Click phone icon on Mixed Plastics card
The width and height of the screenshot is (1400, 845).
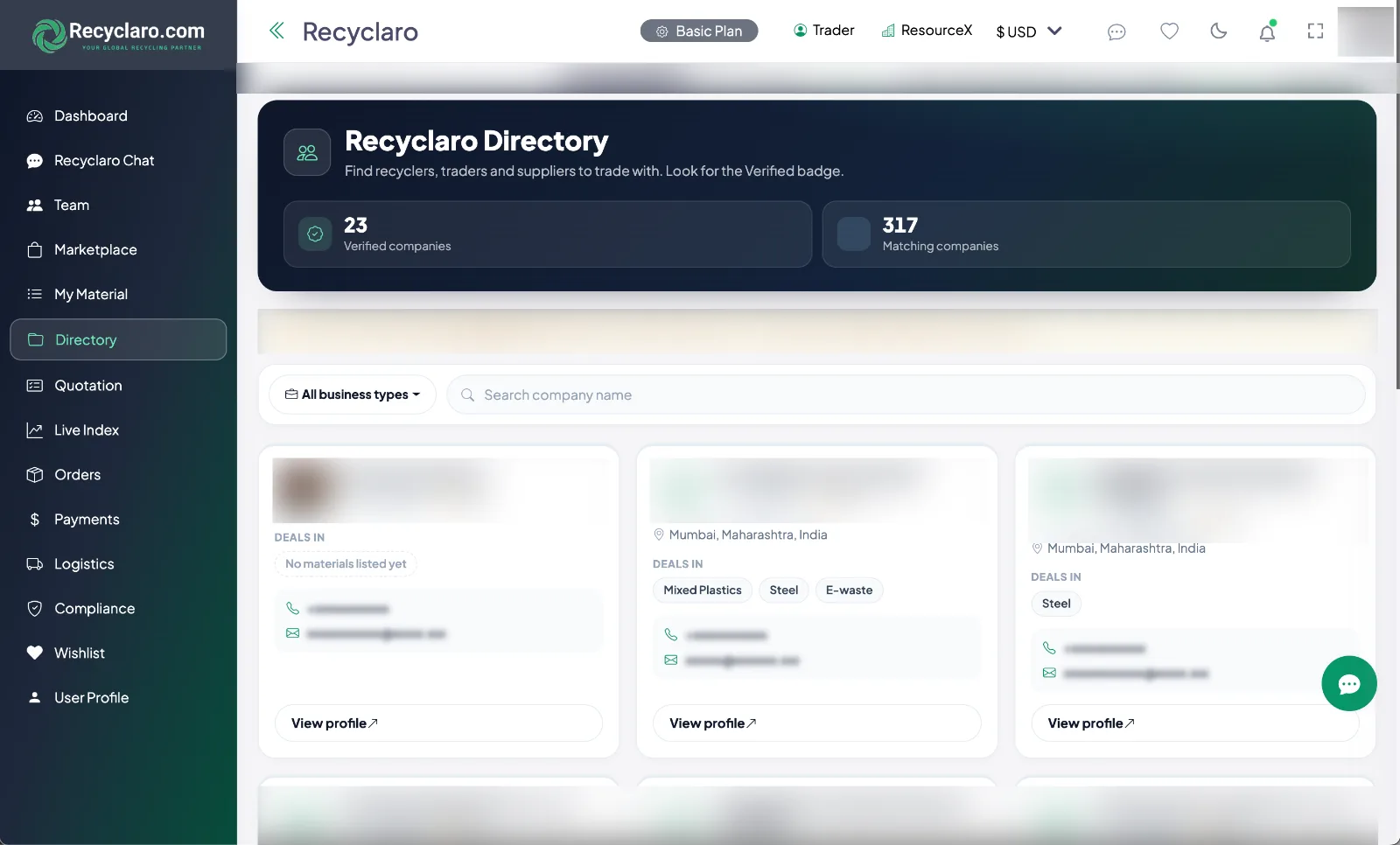click(670, 634)
